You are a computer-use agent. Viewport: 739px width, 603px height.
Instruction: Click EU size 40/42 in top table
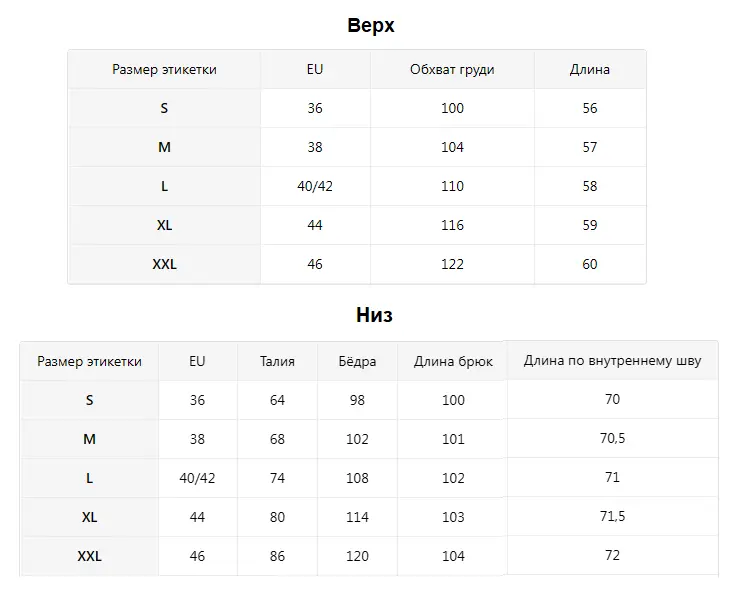pyautogui.click(x=315, y=186)
